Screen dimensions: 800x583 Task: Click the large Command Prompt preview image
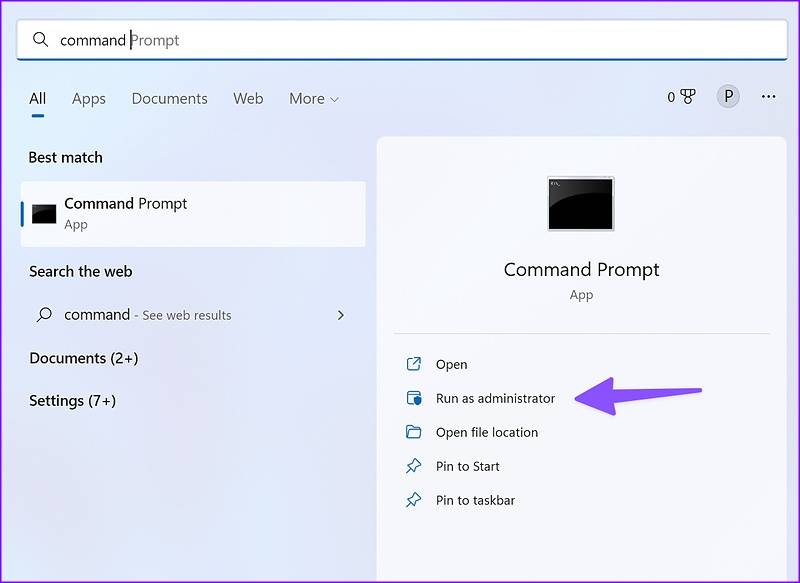click(580, 204)
